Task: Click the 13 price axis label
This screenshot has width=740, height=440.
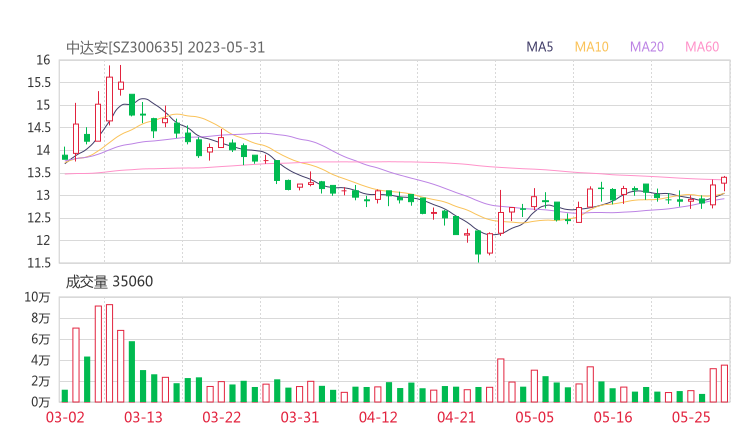Action: [x=43, y=195]
